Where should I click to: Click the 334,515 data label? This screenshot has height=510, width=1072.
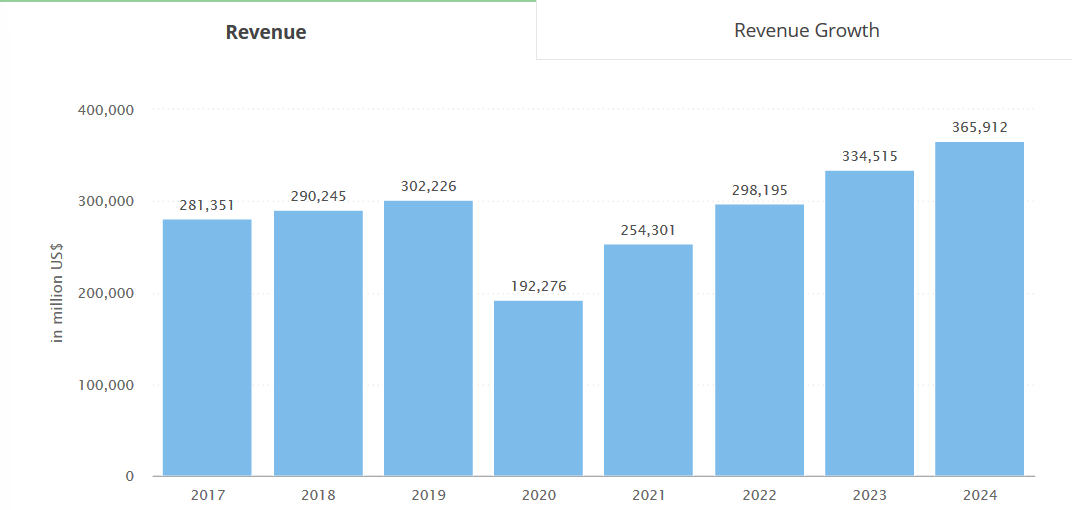click(x=869, y=156)
